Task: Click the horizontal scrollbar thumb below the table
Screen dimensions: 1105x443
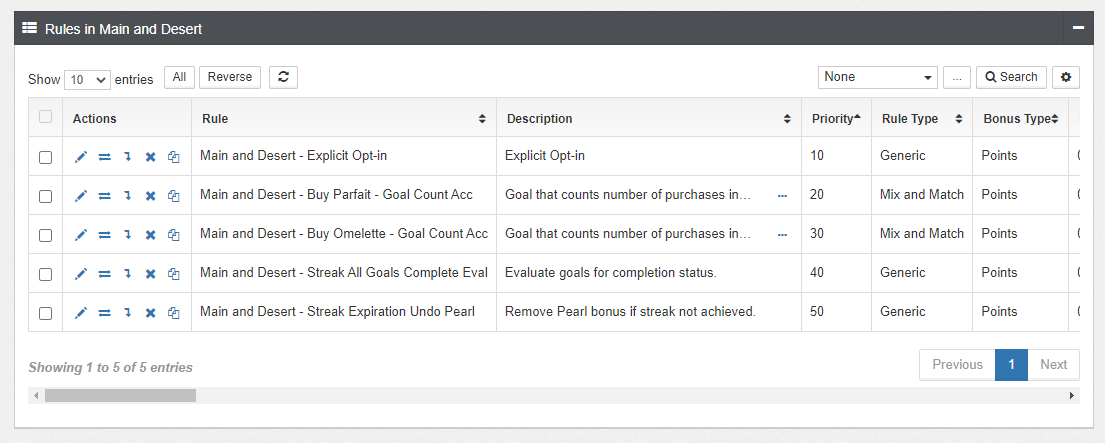Action: pyautogui.click(x=120, y=395)
